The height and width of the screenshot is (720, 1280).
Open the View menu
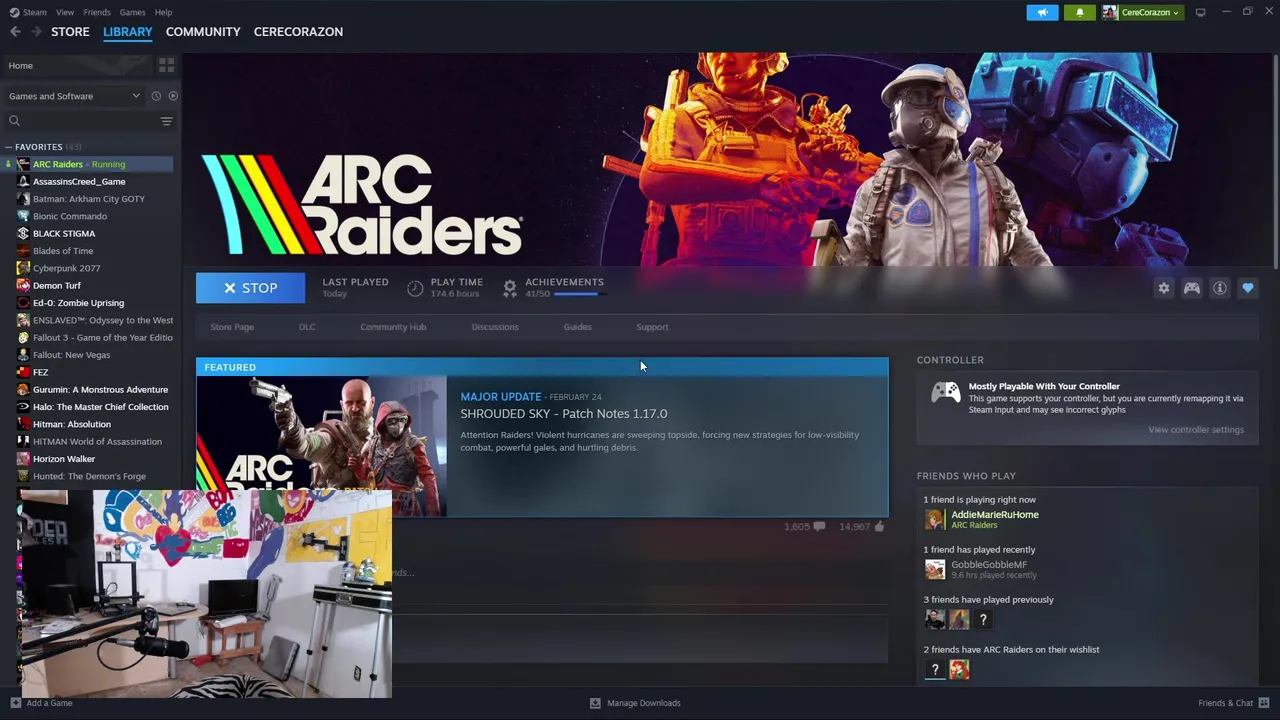click(65, 12)
